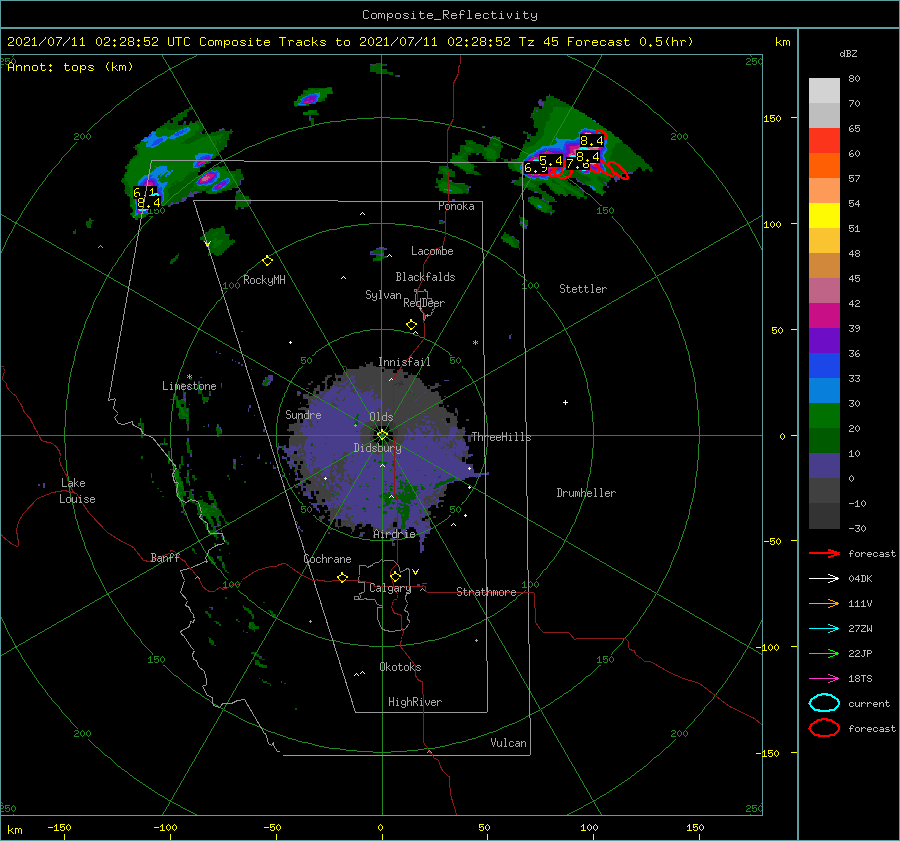Image resolution: width=900 pixels, height=841 pixels.
Task: Pick the bright yellow 51 dBZ swatch
Action: coord(824,215)
